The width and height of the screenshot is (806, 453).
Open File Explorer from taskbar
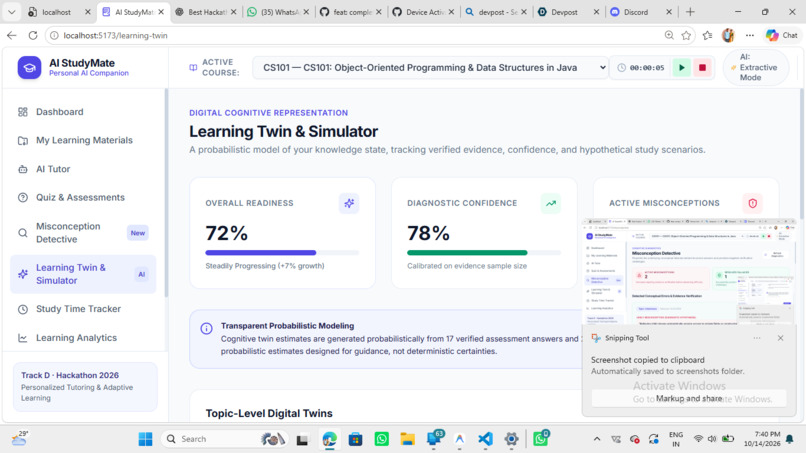click(408, 439)
